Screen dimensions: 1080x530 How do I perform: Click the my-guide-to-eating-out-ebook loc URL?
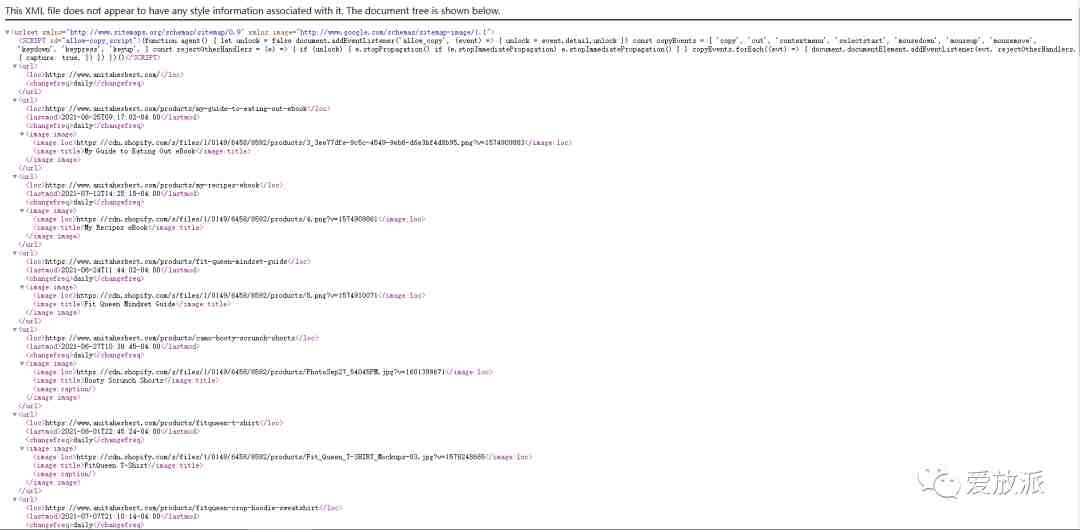(176, 108)
